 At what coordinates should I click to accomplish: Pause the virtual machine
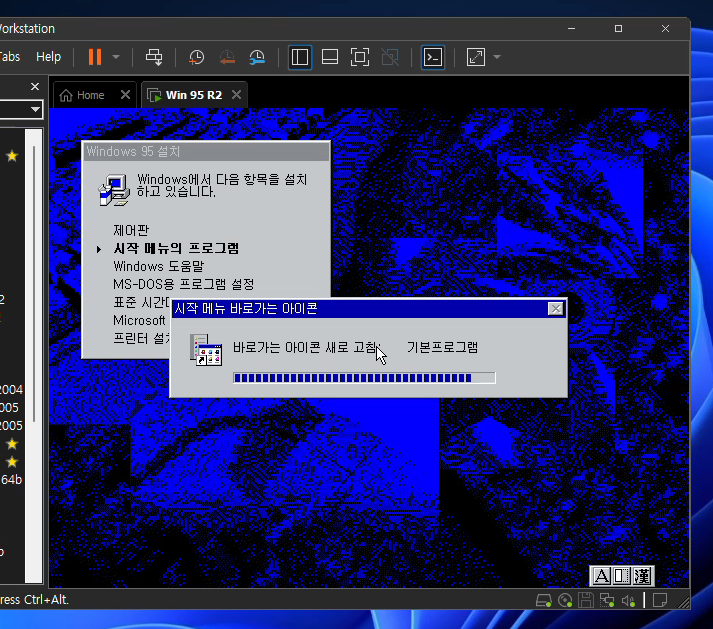click(95, 57)
